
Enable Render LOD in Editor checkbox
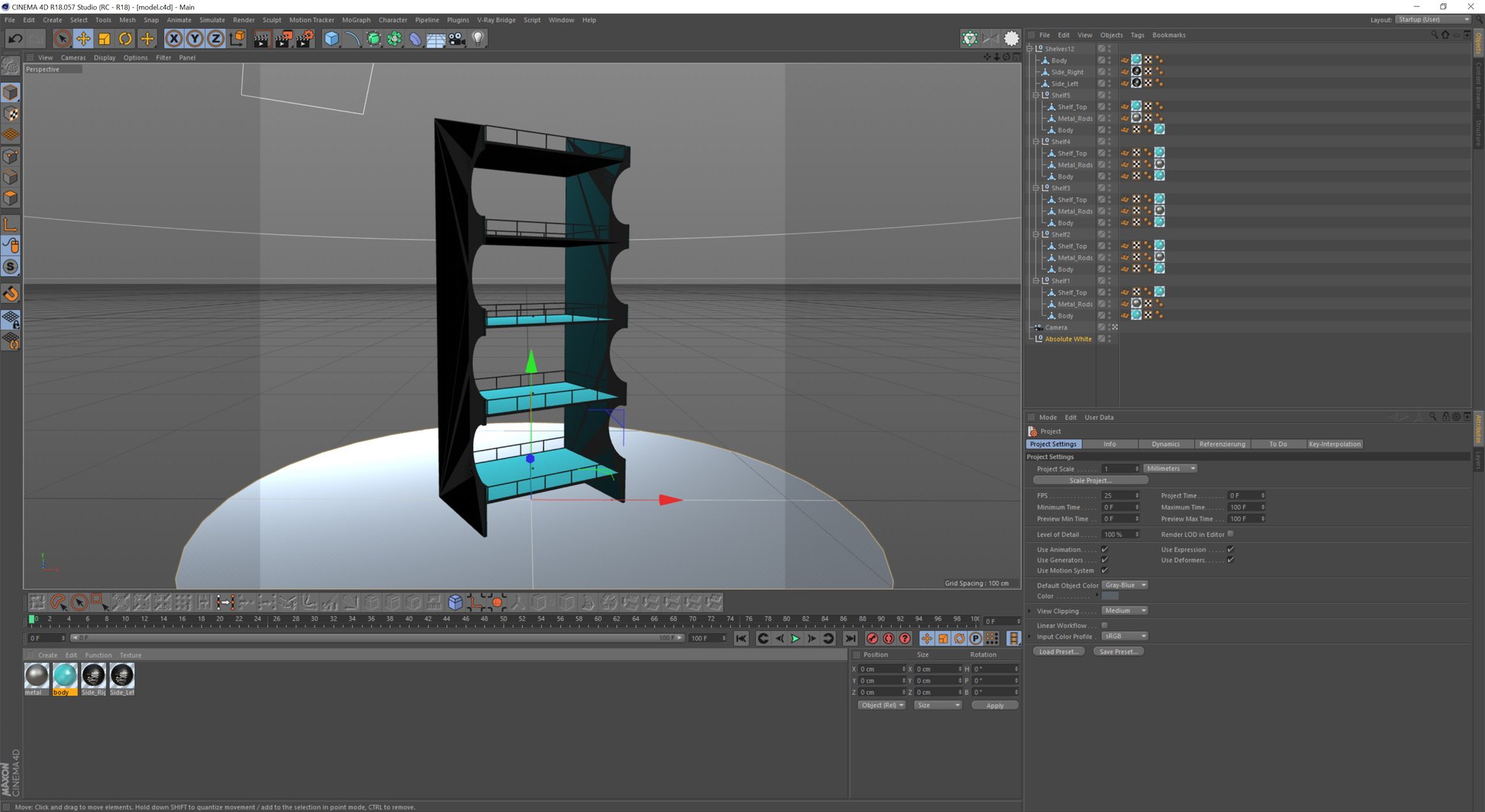1231,534
